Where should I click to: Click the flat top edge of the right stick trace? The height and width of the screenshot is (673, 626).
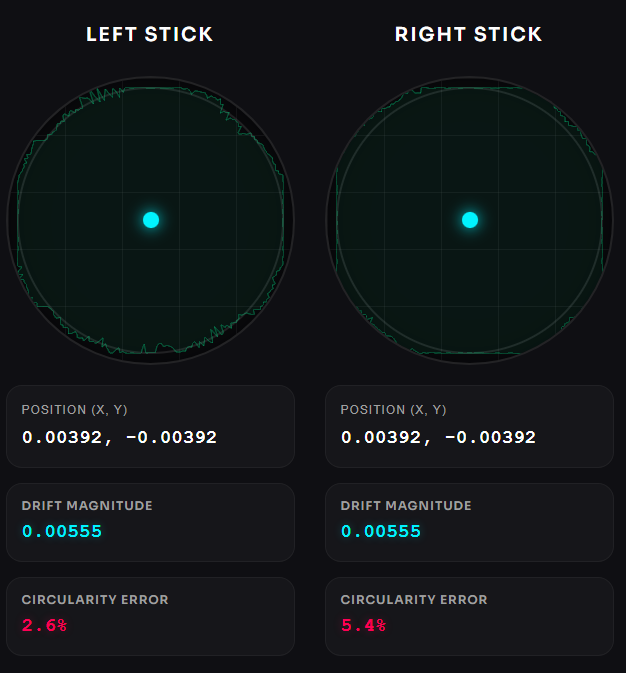tap(470, 88)
